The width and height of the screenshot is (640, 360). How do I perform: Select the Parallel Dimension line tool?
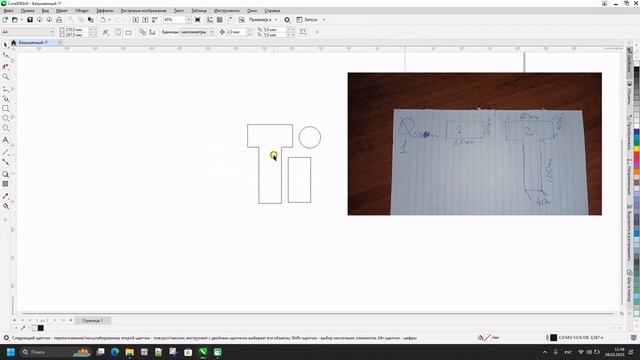tap(5, 152)
